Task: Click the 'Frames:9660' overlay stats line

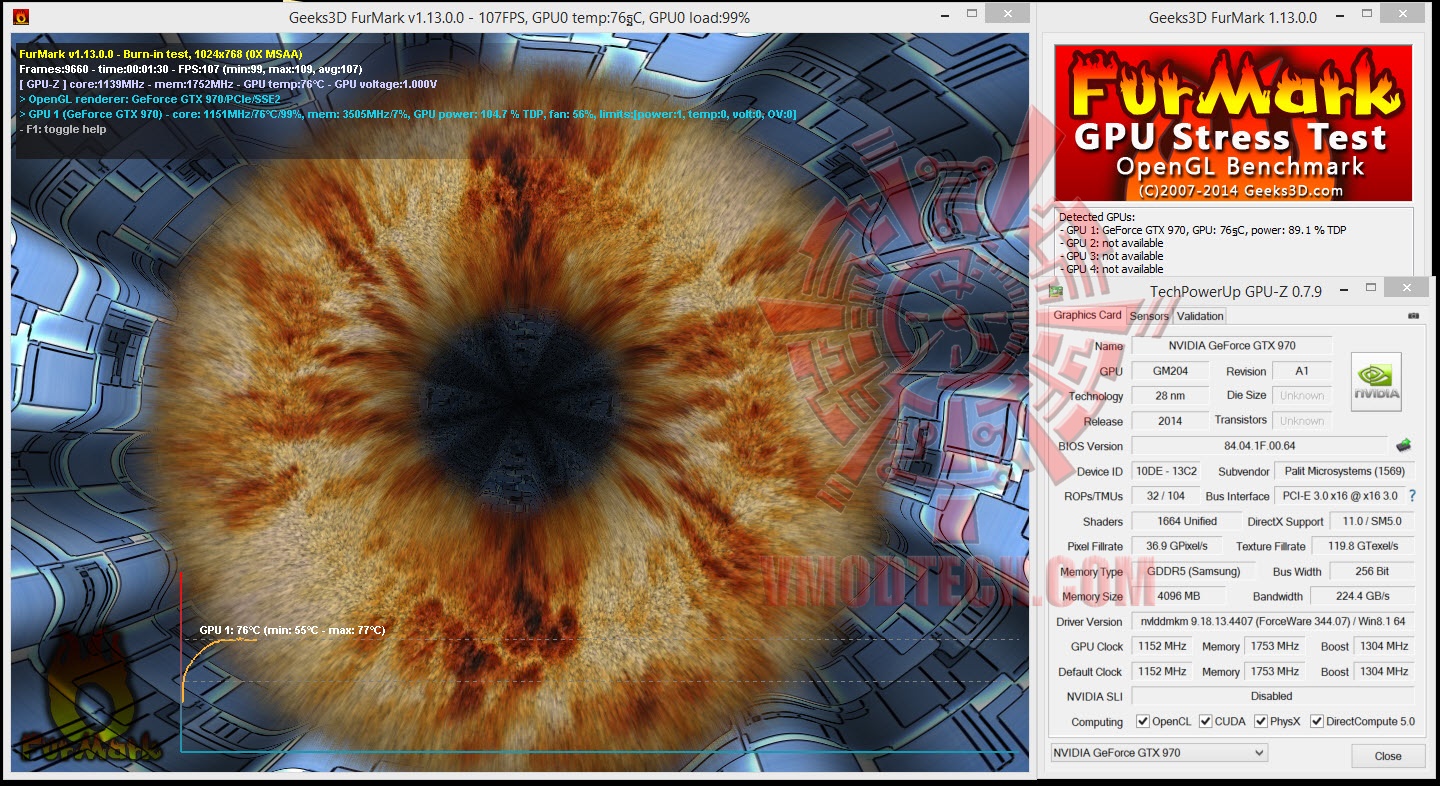Action: pyautogui.click(x=191, y=69)
